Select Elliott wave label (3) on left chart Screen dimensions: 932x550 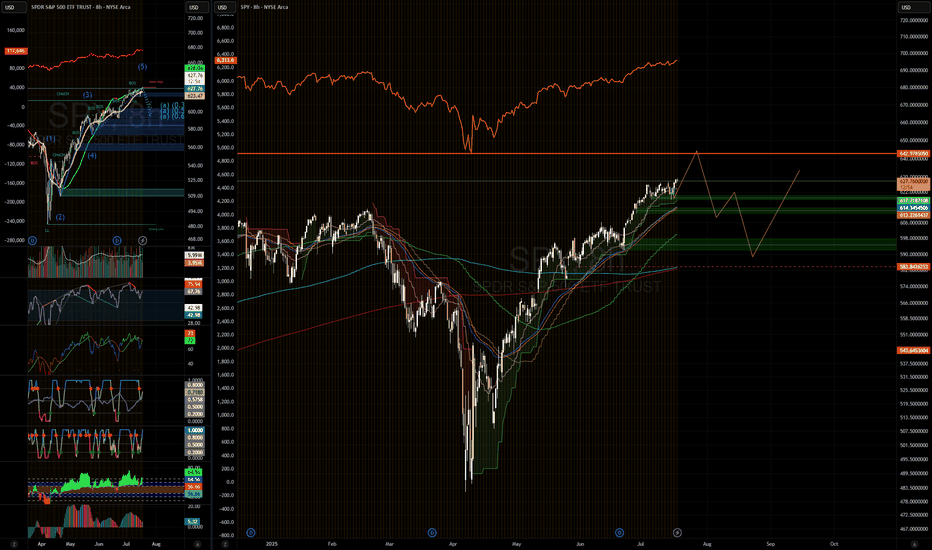pyautogui.click(x=87, y=95)
